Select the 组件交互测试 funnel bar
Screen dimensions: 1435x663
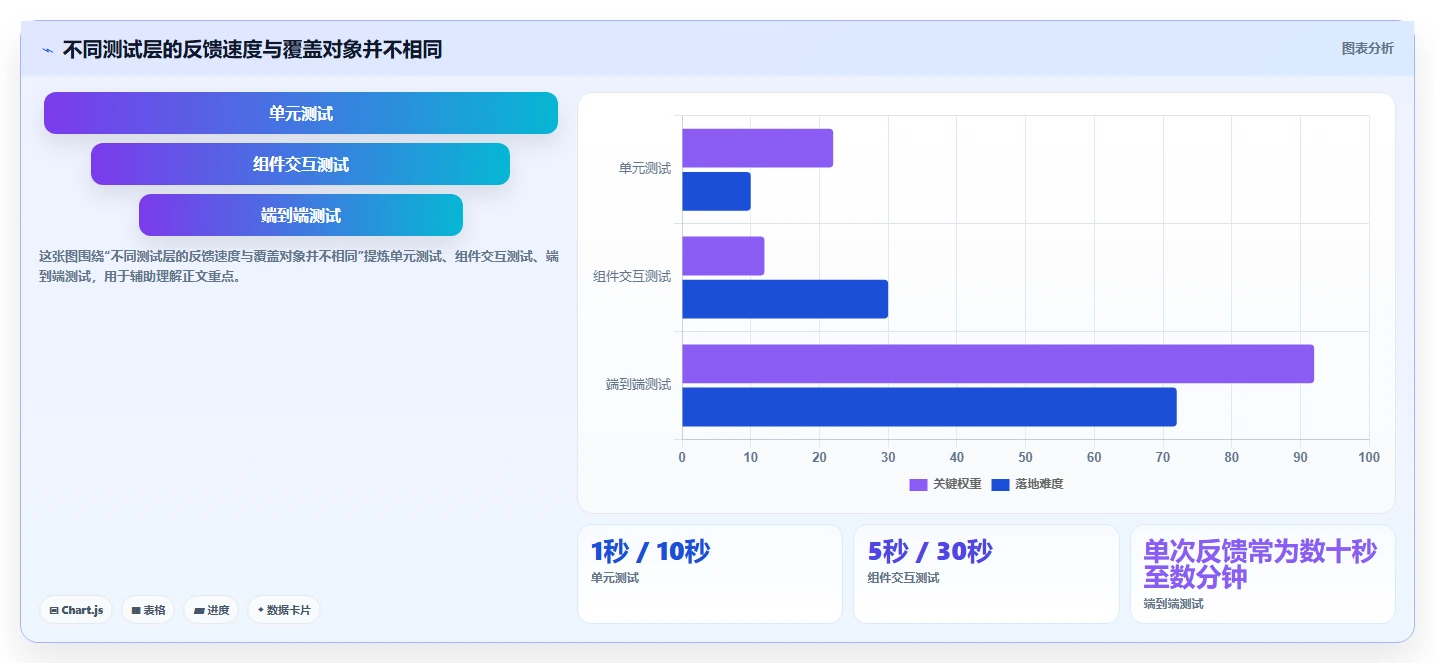click(301, 164)
